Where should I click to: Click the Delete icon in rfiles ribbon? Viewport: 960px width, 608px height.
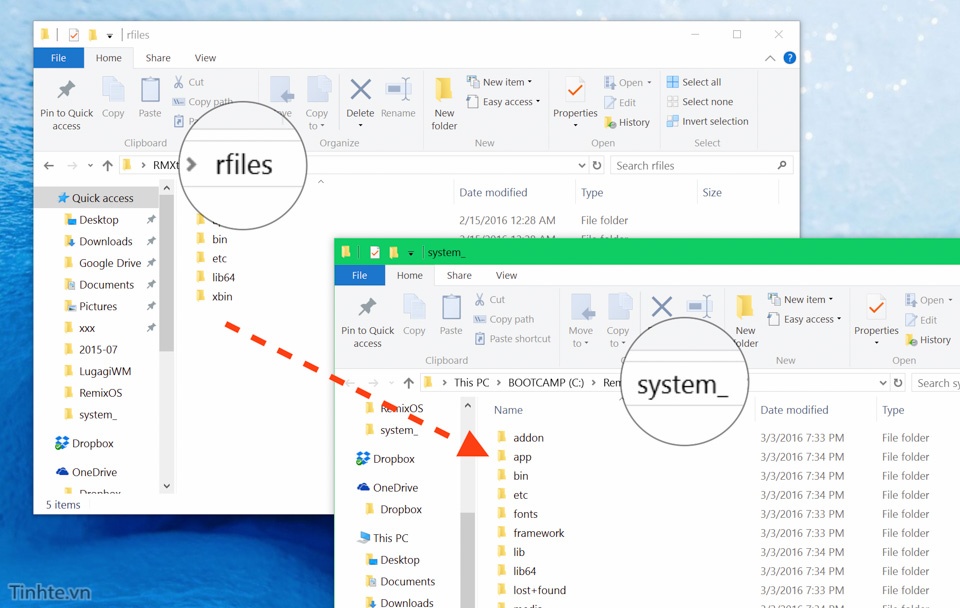point(360,98)
